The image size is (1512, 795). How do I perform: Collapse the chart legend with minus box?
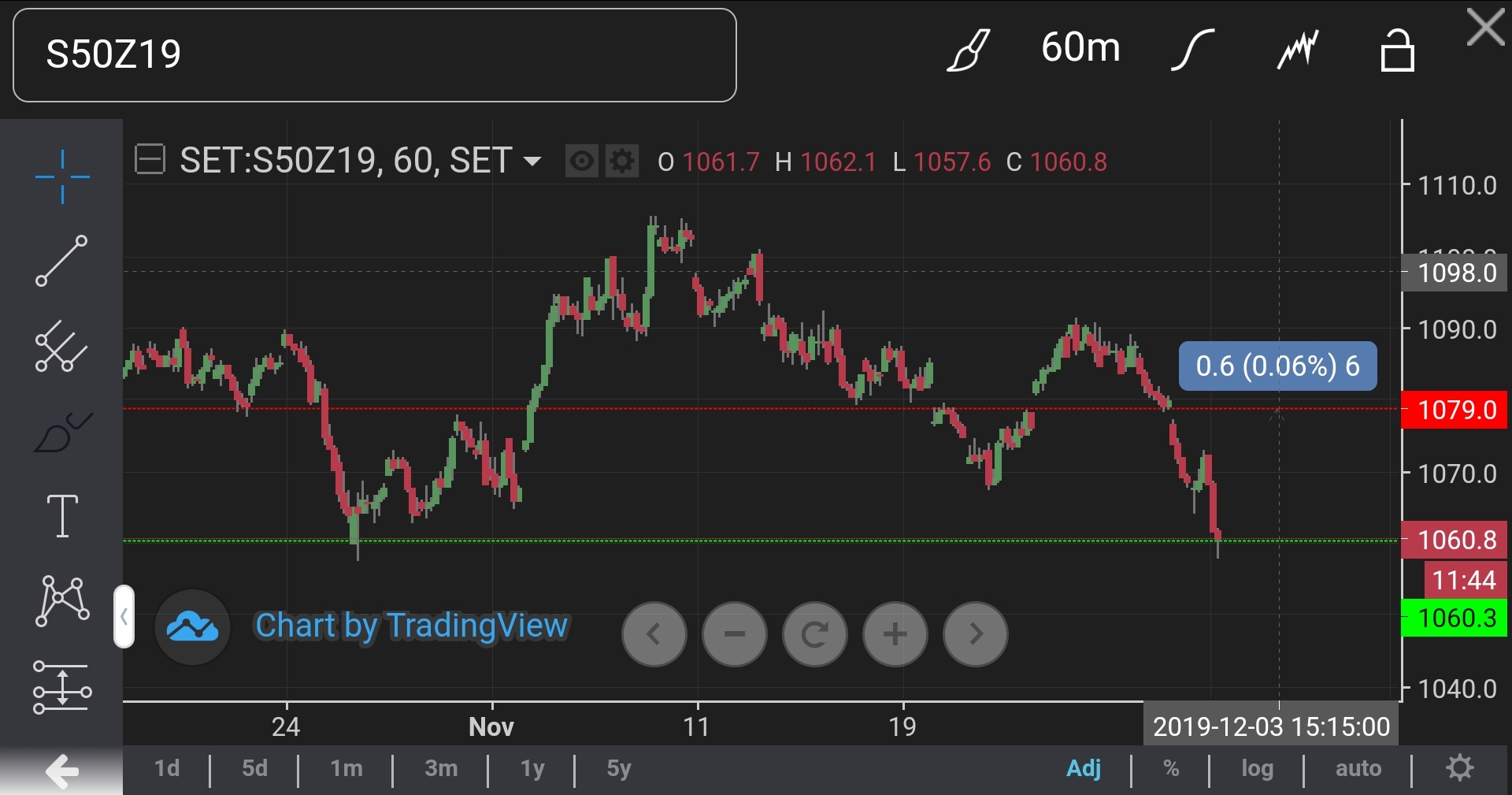(x=150, y=160)
